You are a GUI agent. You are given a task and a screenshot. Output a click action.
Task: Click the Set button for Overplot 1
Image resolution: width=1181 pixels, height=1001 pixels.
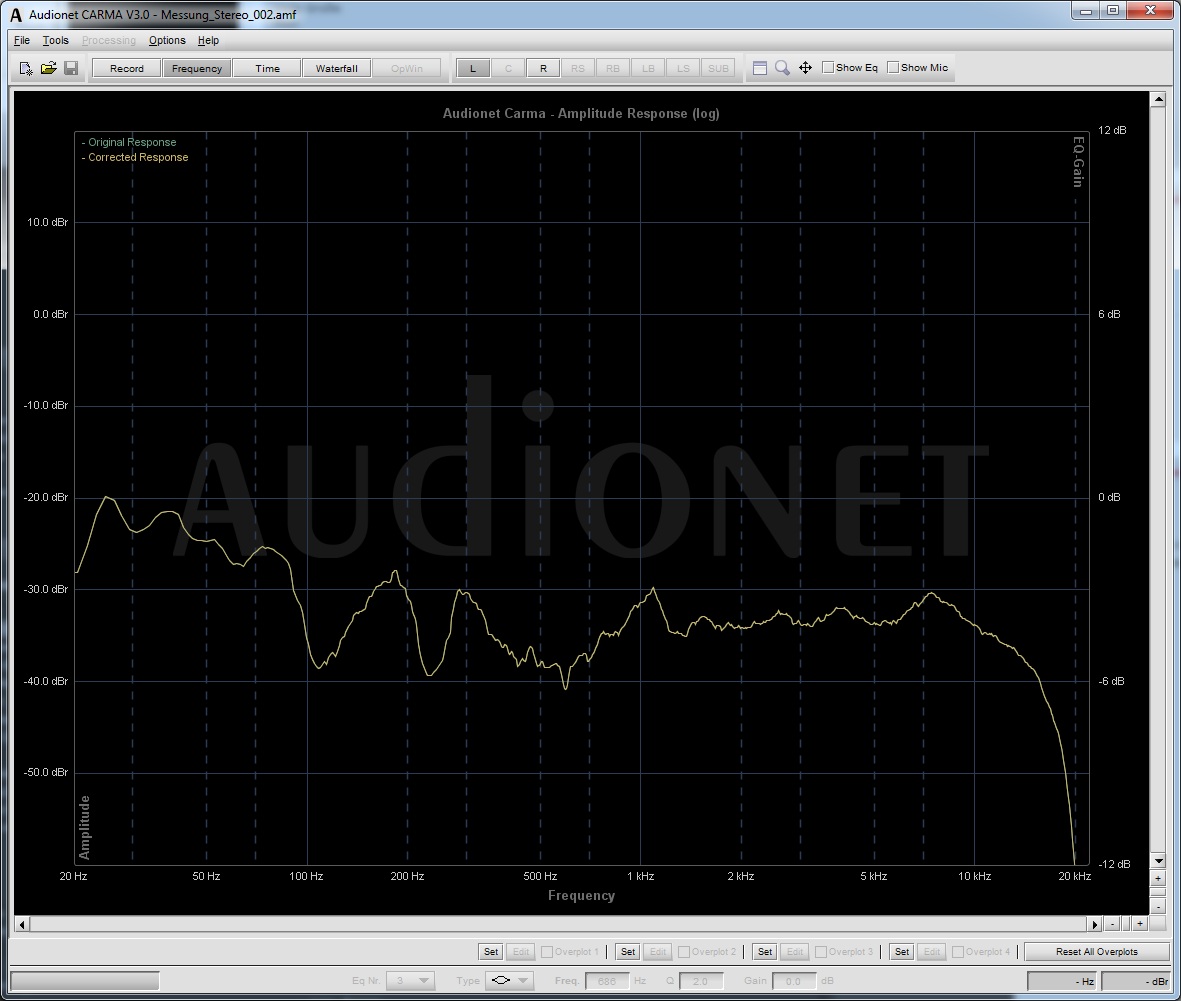pyautogui.click(x=490, y=952)
